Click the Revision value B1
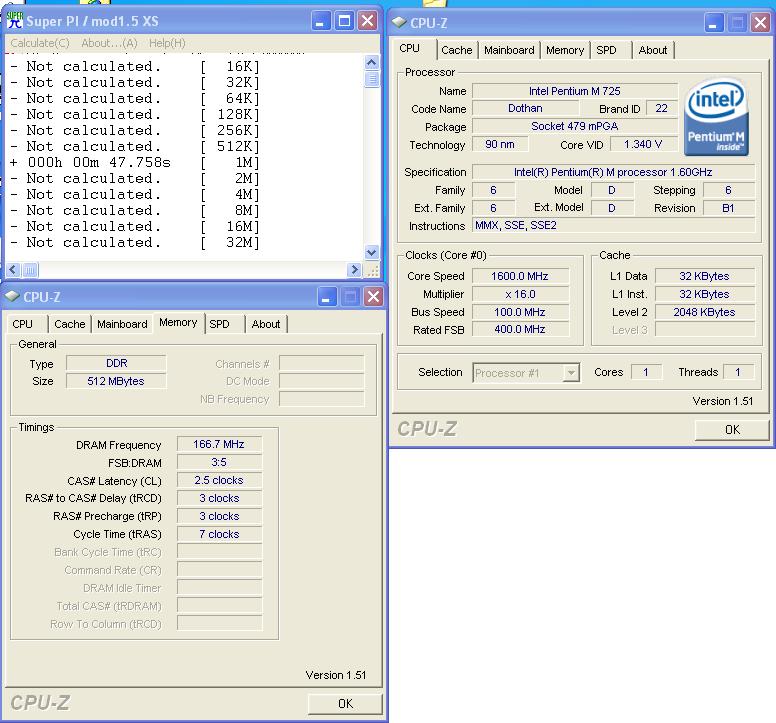Screen dimensions: 776x723 click(728, 208)
